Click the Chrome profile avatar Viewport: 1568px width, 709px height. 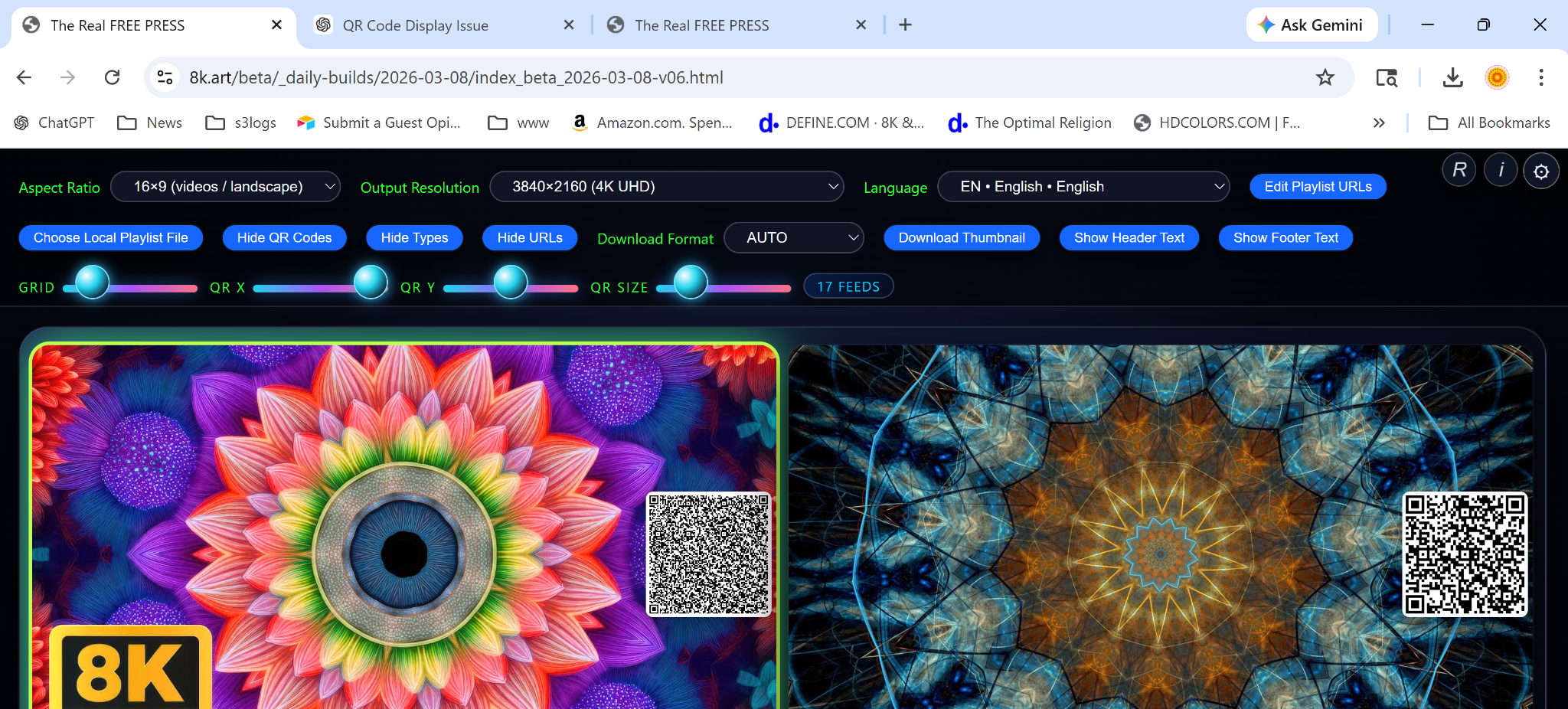pyautogui.click(x=1497, y=77)
